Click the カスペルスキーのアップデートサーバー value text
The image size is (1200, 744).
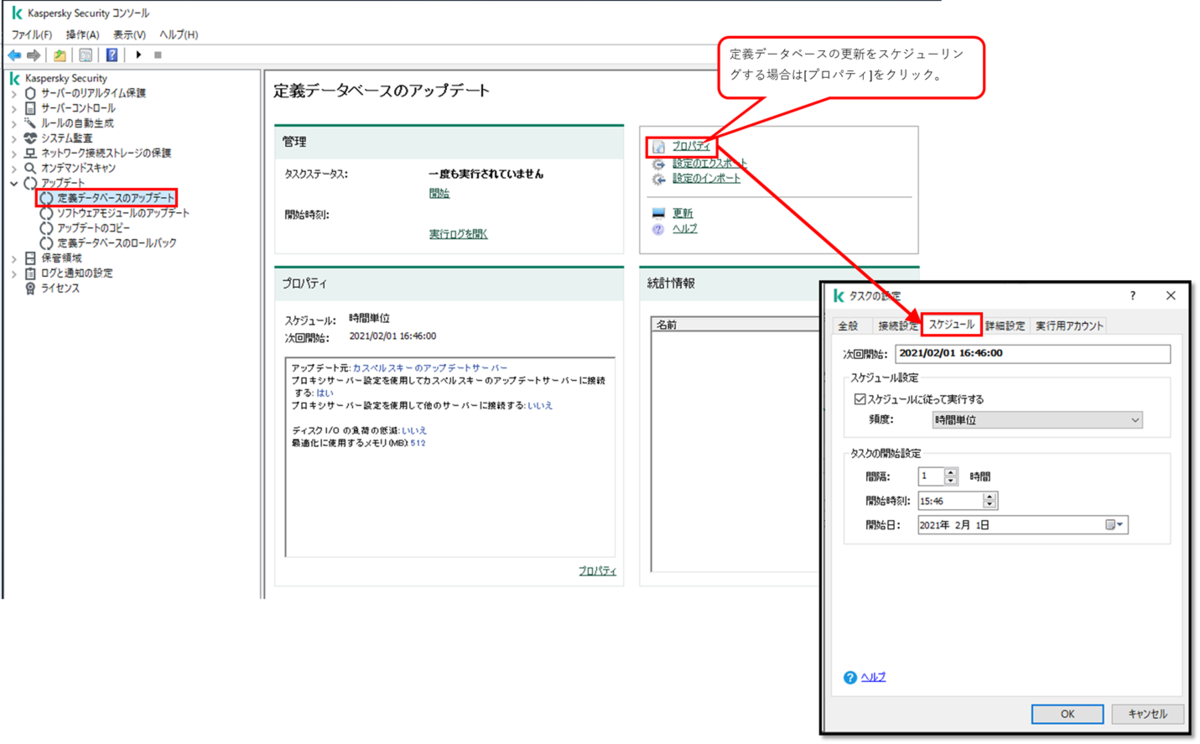pos(430,368)
